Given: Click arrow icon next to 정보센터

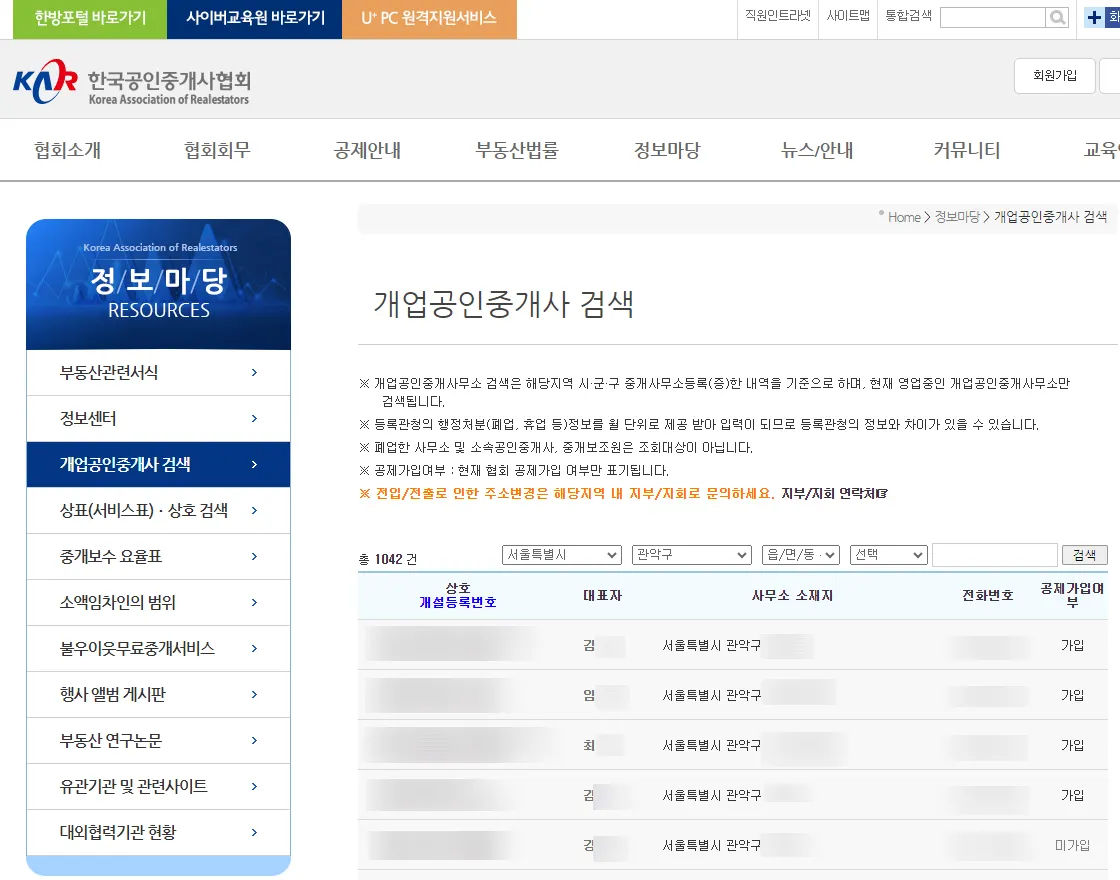Looking at the screenshot, I should click(254, 419).
